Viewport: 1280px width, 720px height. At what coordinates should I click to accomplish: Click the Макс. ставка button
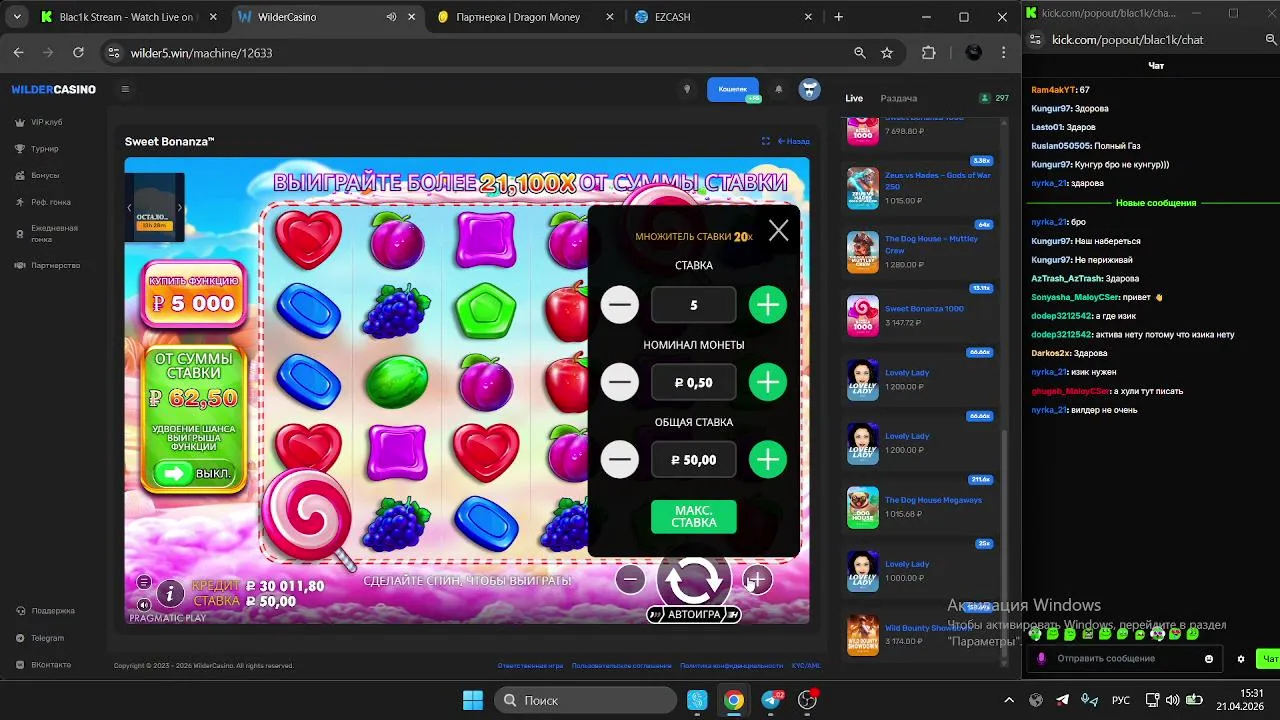694,517
